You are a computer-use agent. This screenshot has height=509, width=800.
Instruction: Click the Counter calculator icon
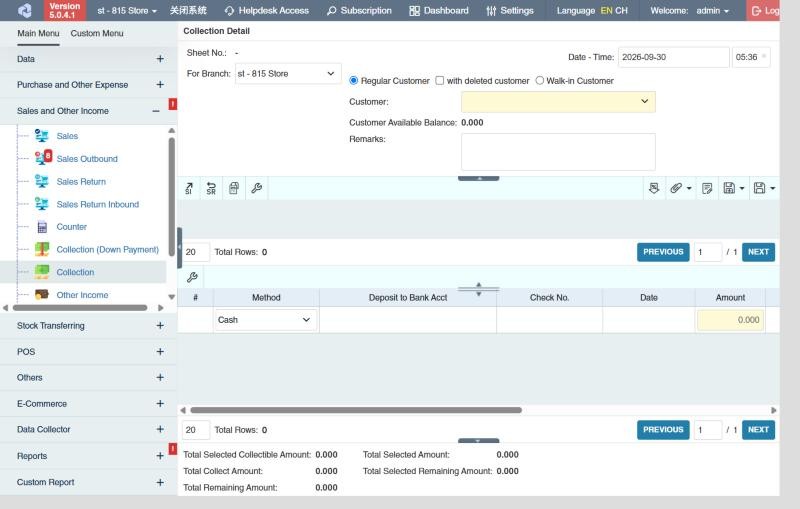pos(42,227)
